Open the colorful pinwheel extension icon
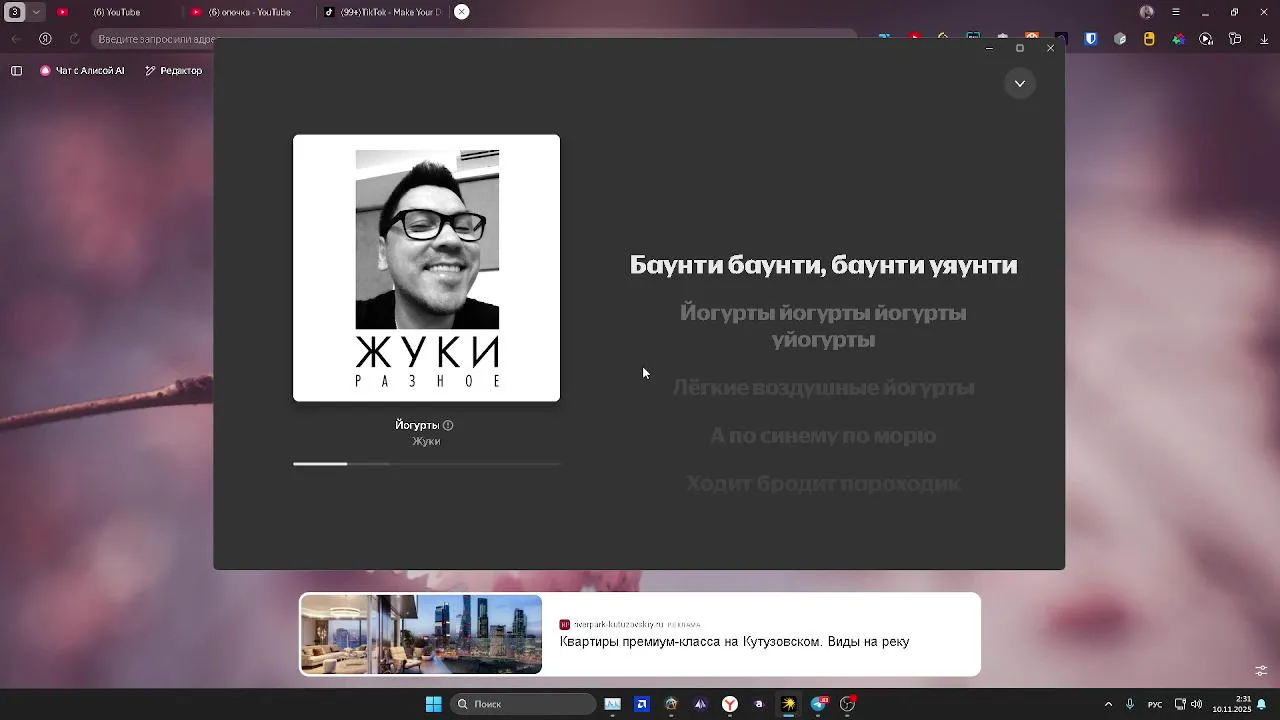 coord(1178,39)
